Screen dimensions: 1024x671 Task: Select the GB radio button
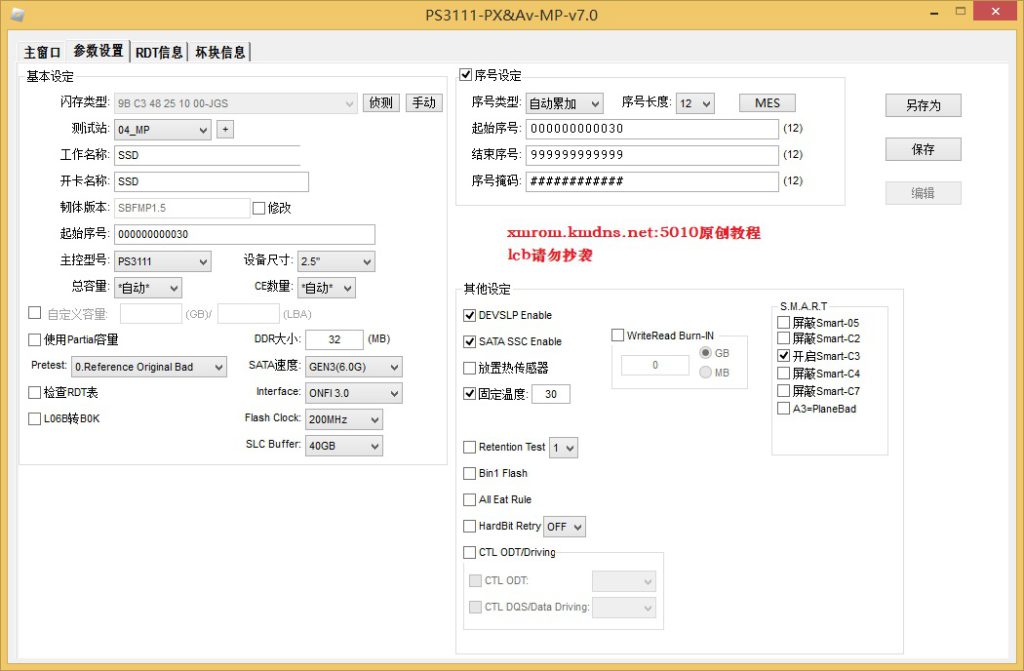[706, 353]
